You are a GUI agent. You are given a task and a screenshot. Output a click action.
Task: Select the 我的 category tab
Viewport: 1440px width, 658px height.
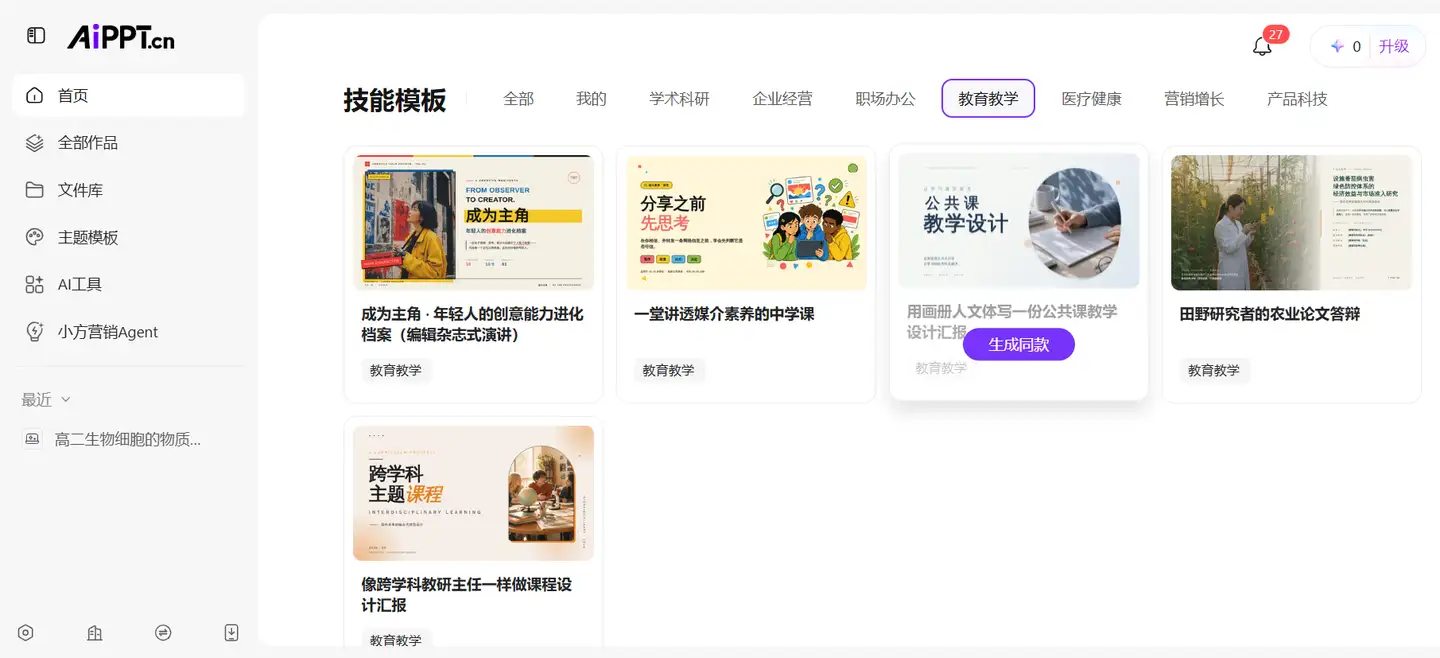point(592,99)
